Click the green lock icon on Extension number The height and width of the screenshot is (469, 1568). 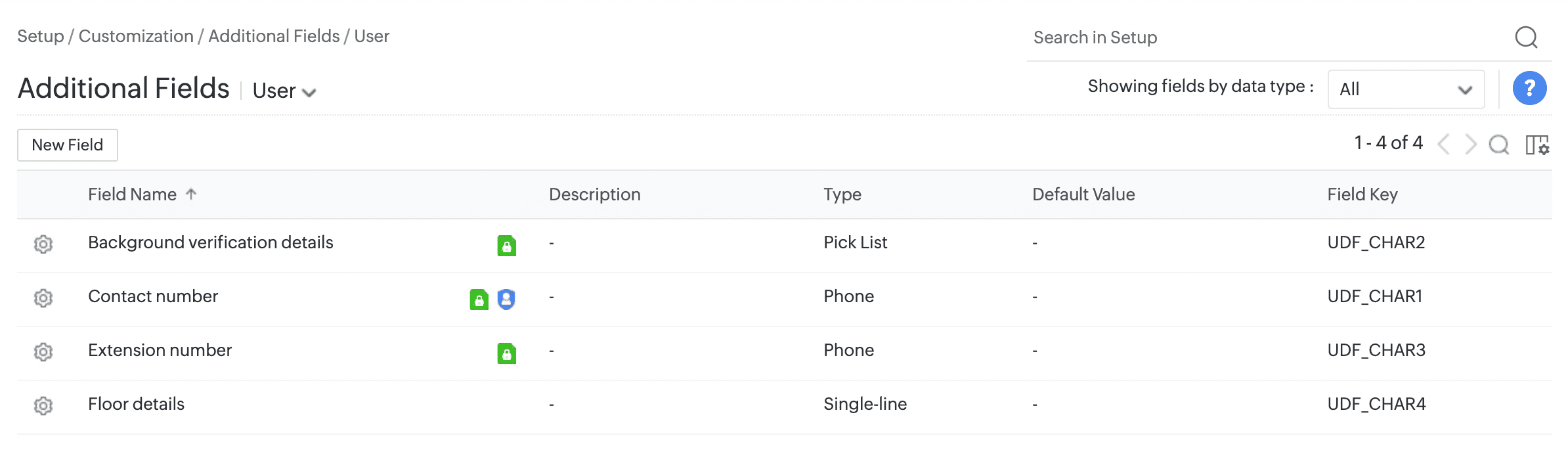tap(506, 353)
